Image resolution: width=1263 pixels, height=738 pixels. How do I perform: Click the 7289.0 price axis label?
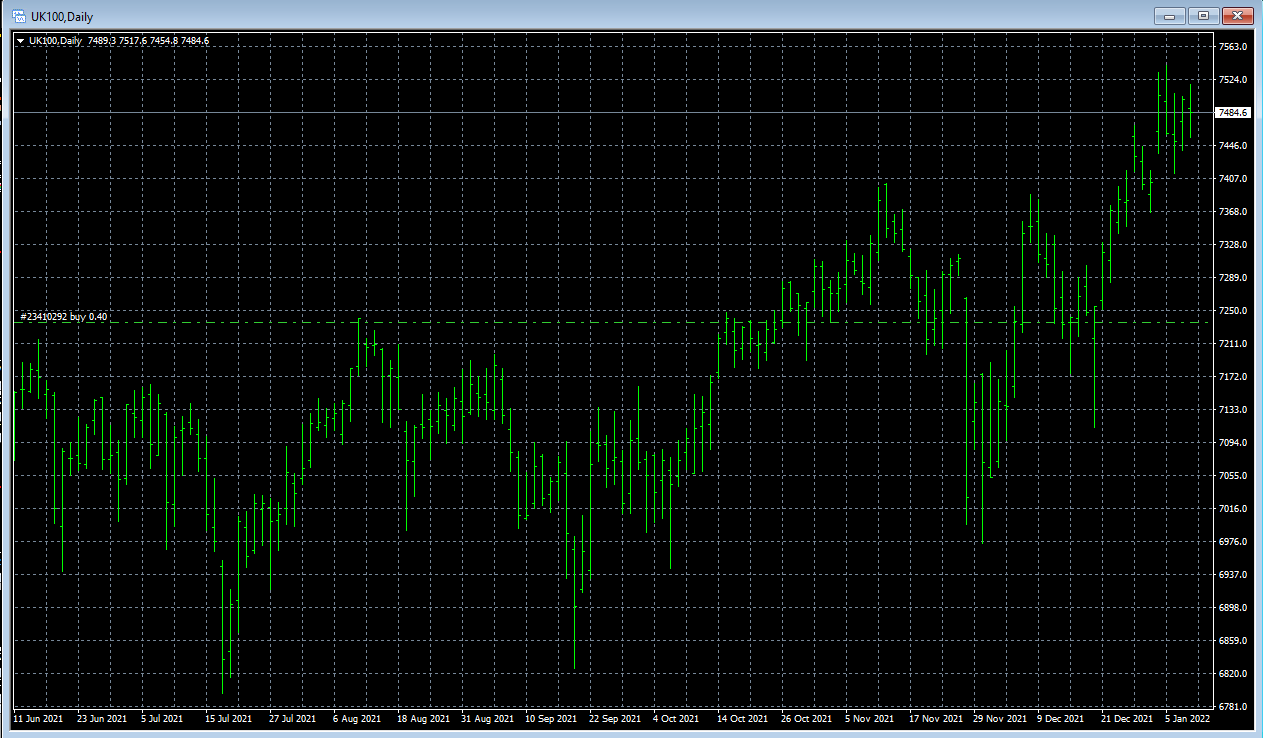(x=1233, y=278)
